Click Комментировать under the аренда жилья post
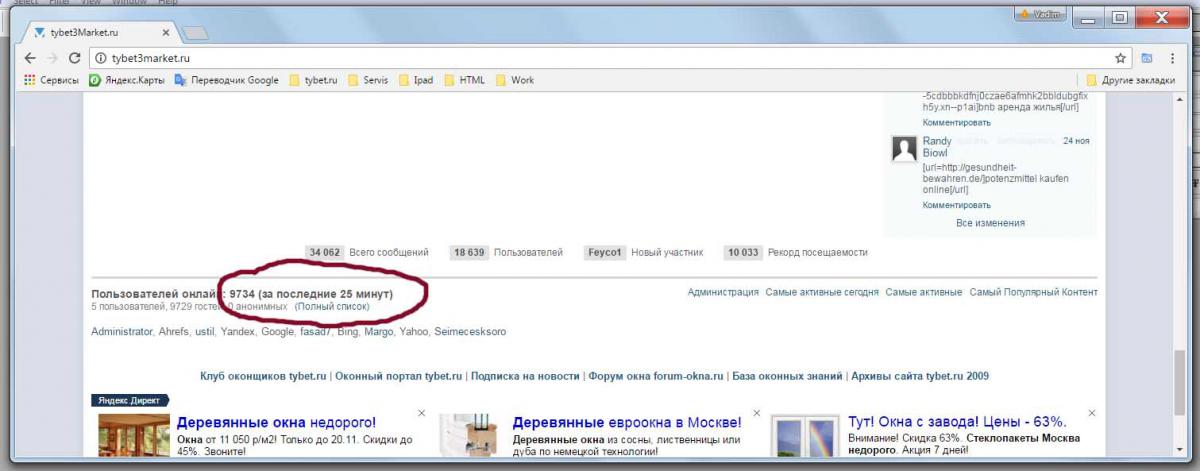This screenshot has width=1200, height=471. point(956,122)
